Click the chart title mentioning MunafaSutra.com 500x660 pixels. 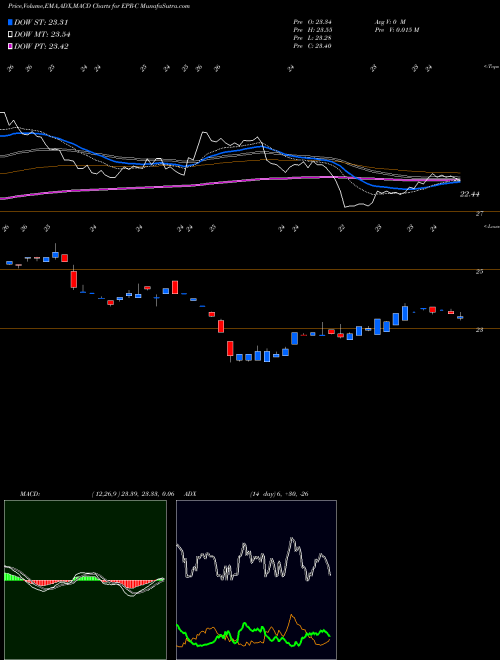click(x=98, y=6)
